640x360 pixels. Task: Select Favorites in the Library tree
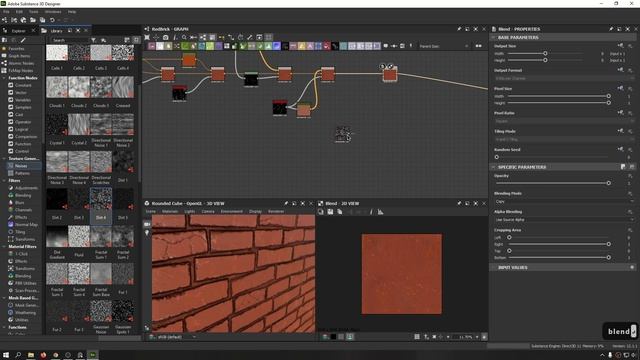click(x=16, y=49)
